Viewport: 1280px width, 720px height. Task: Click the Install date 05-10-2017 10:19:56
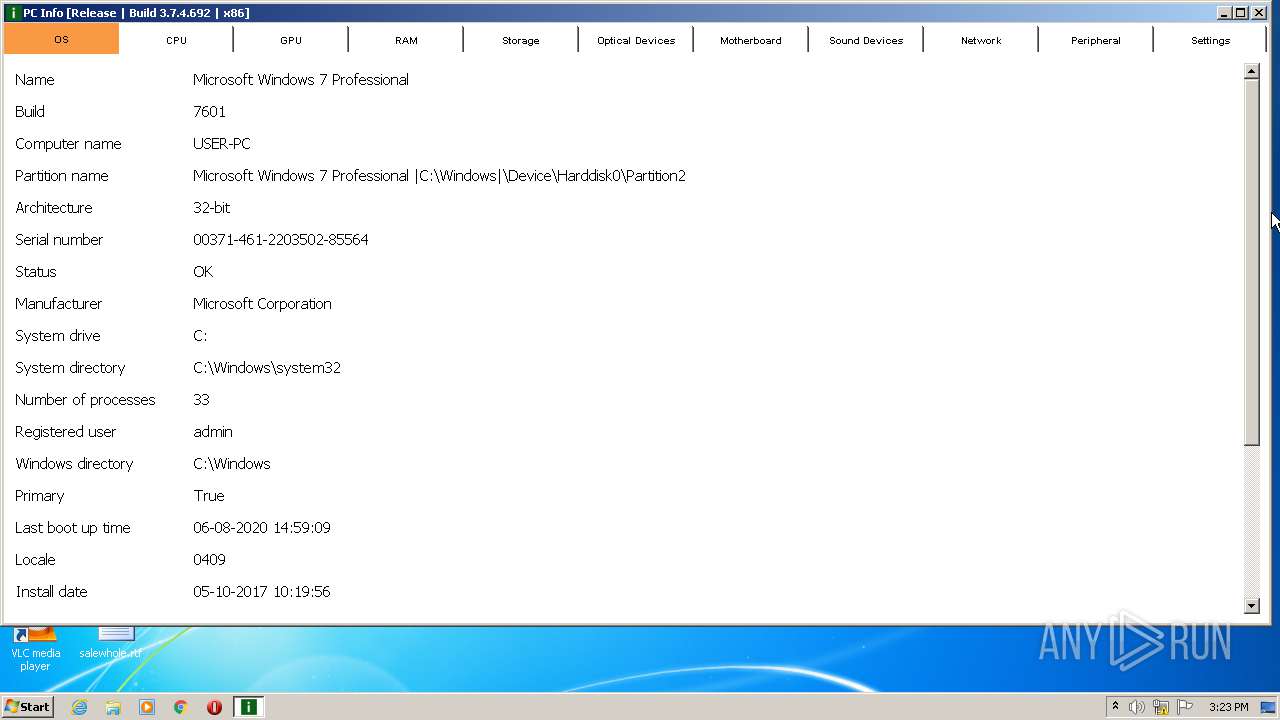[x=262, y=592]
